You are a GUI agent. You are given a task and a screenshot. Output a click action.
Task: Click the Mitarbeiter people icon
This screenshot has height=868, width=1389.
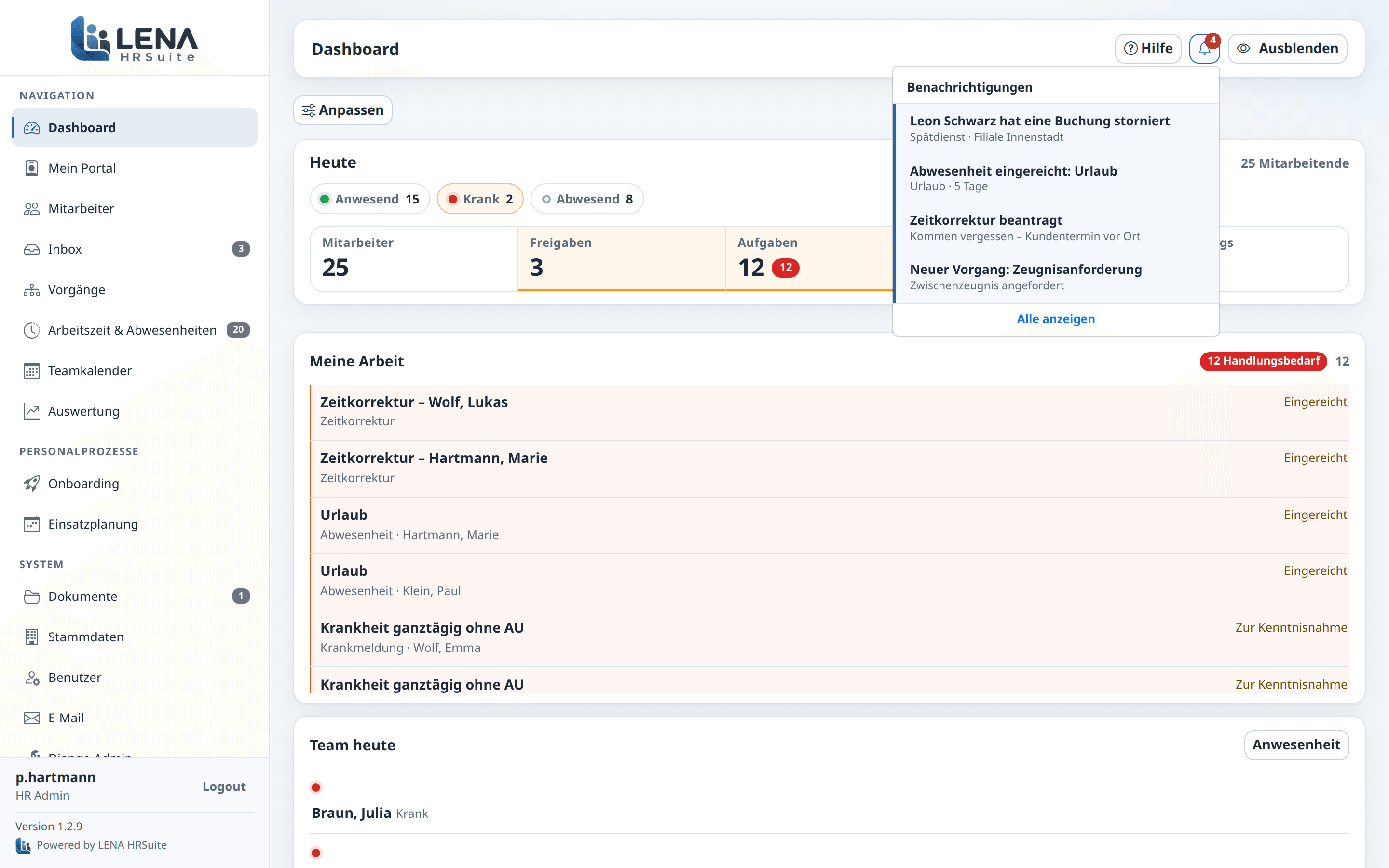pyautogui.click(x=31, y=209)
